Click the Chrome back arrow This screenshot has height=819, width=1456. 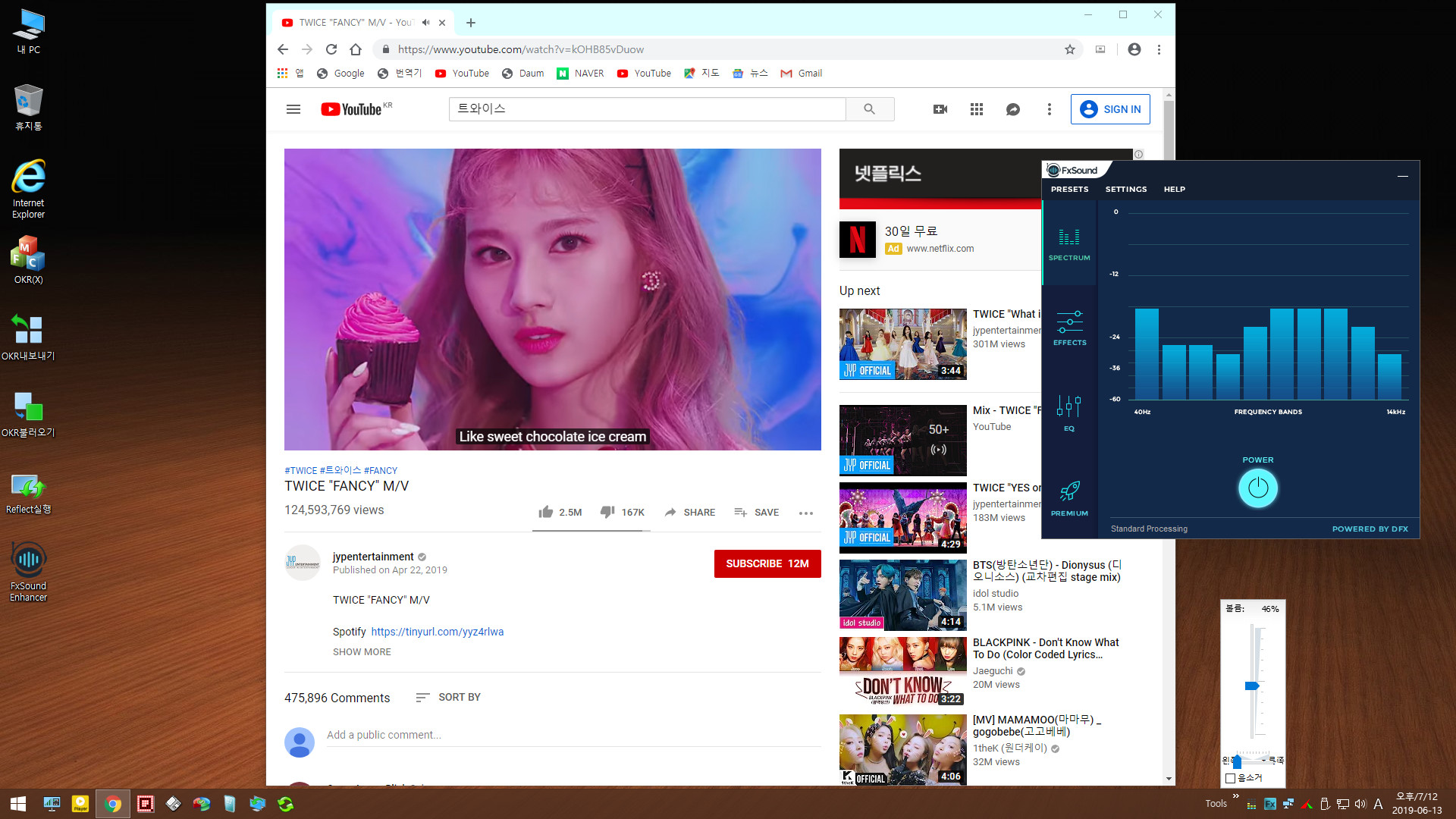click(x=283, y=49)
